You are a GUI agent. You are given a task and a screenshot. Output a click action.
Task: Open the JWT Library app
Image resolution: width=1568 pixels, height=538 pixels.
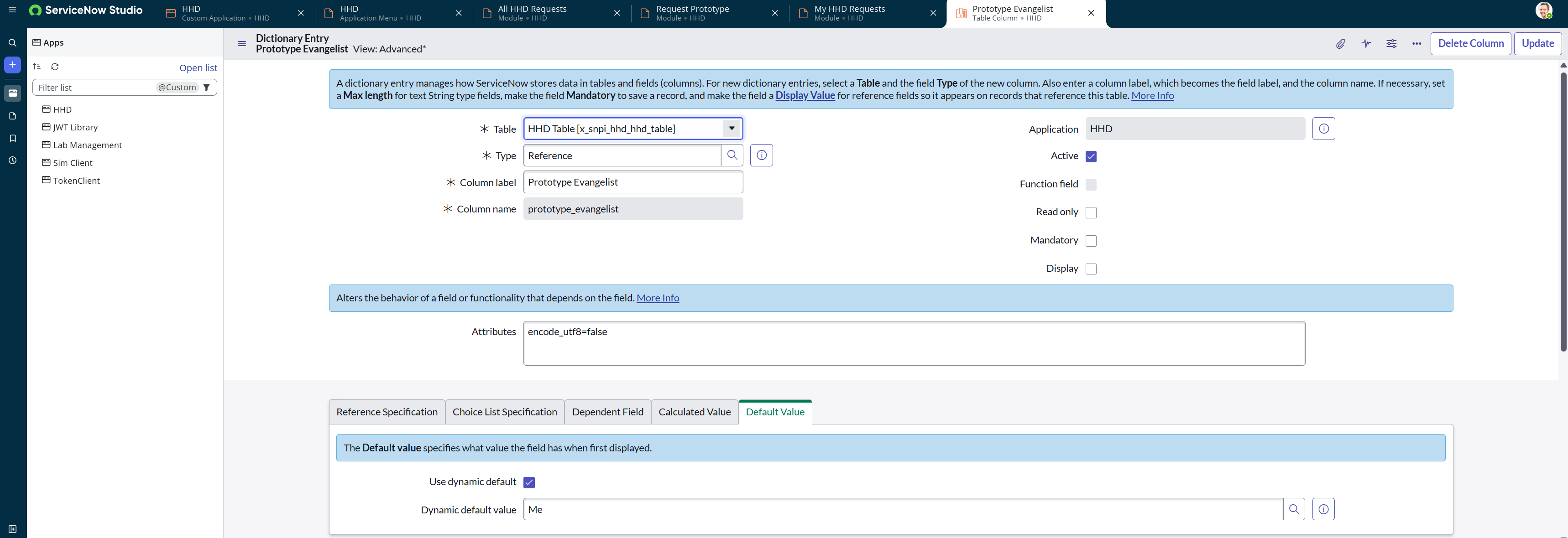(75, 128)
